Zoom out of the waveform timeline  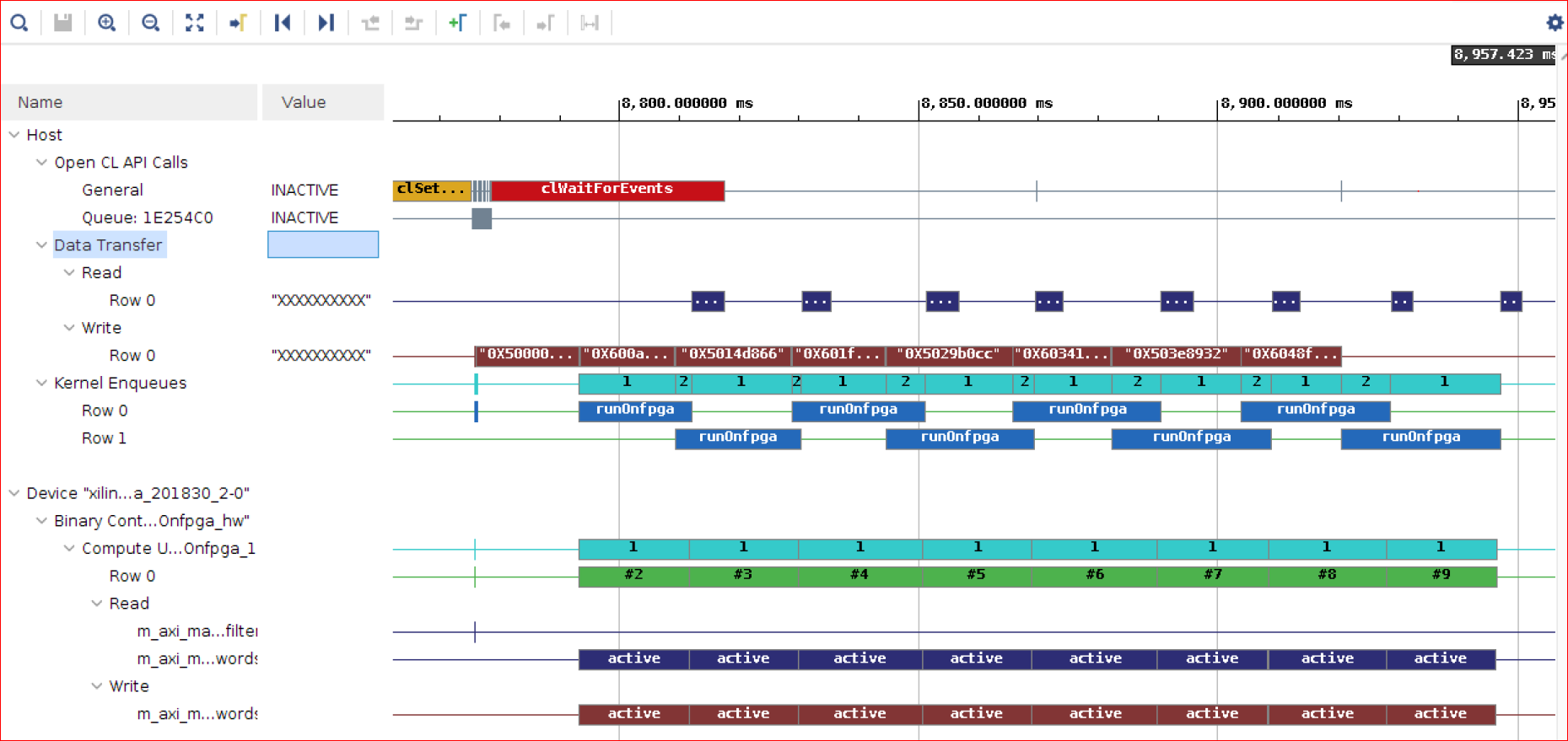[x=150, y=23]
